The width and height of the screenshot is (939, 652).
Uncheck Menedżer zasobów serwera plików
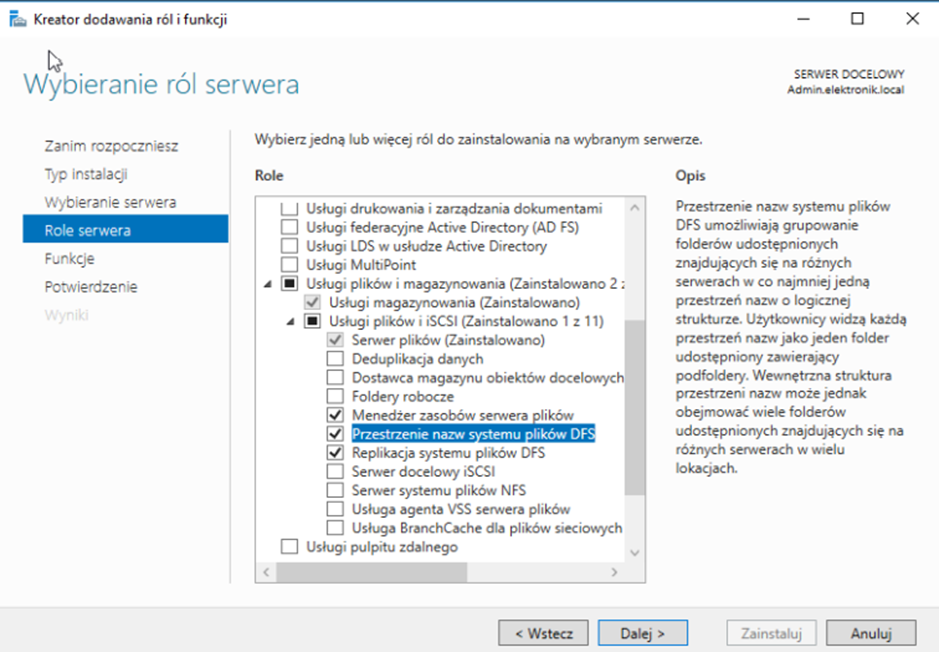[x=335, y=415]
